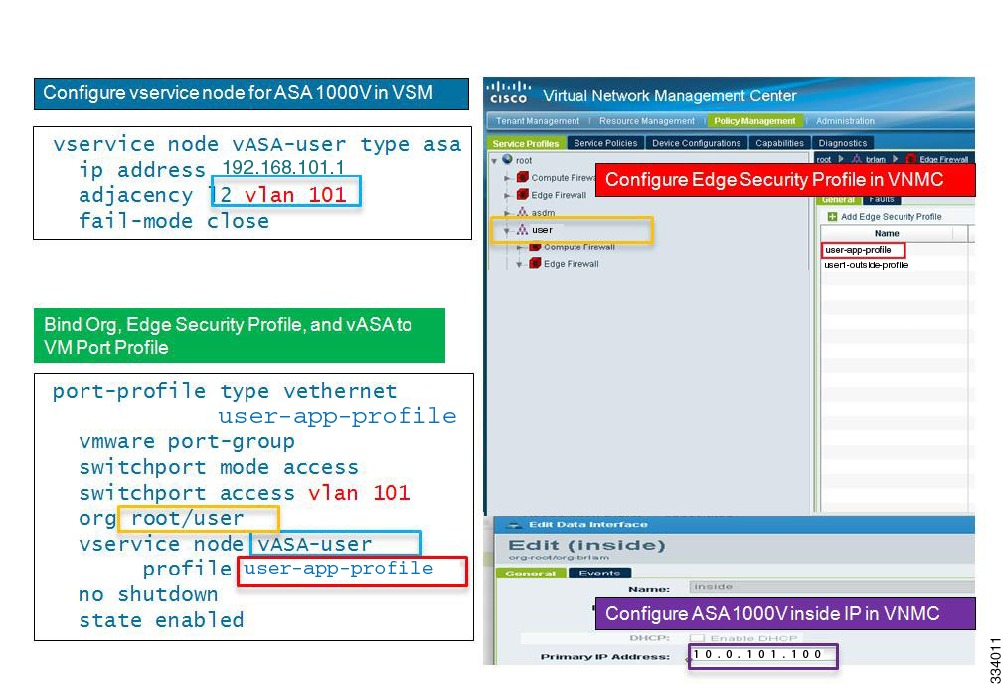
Task: Switch to the Faults tab
Action: click(x=882, y=199)
